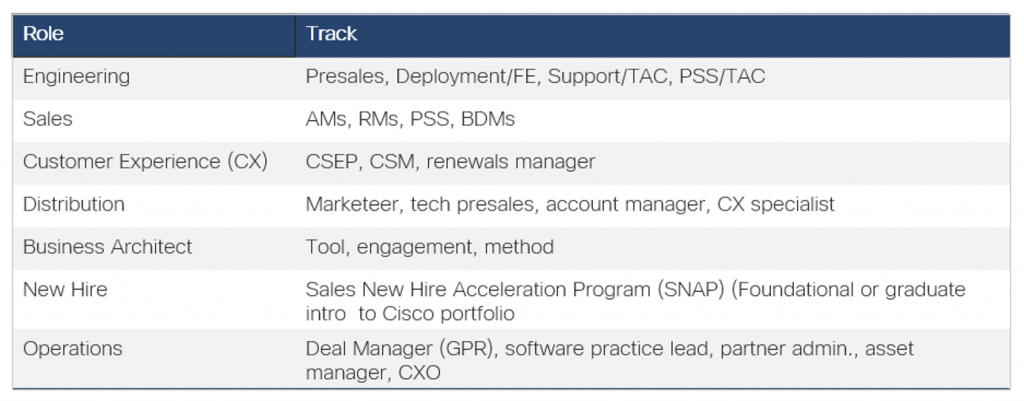Select the Track column header
The height and width of the screenshot is (401, 1024).
click(332, 35)
